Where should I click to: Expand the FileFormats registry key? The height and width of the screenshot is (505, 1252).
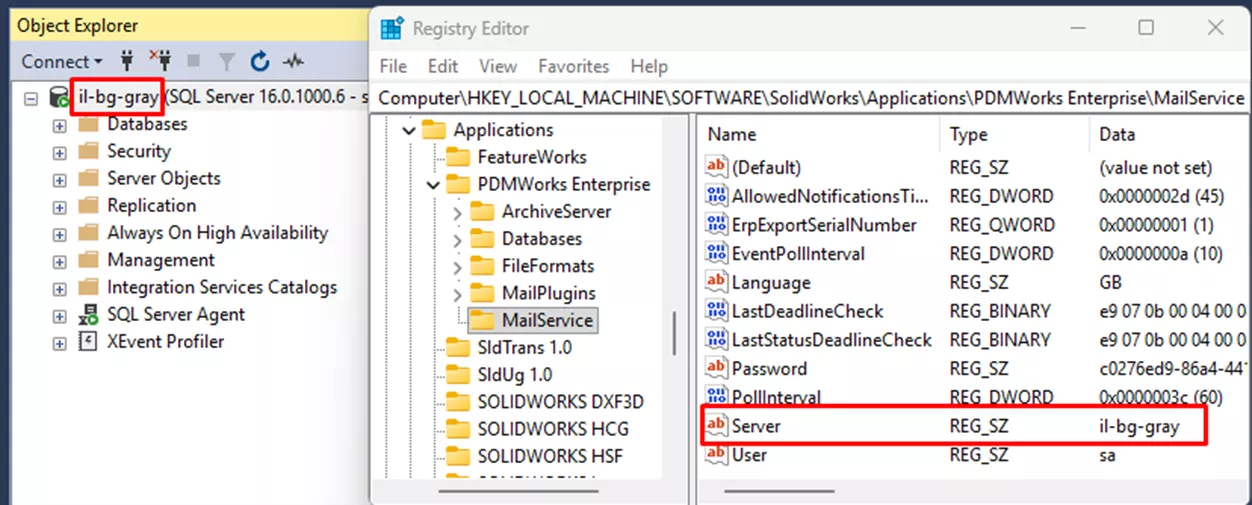[458, 266]
